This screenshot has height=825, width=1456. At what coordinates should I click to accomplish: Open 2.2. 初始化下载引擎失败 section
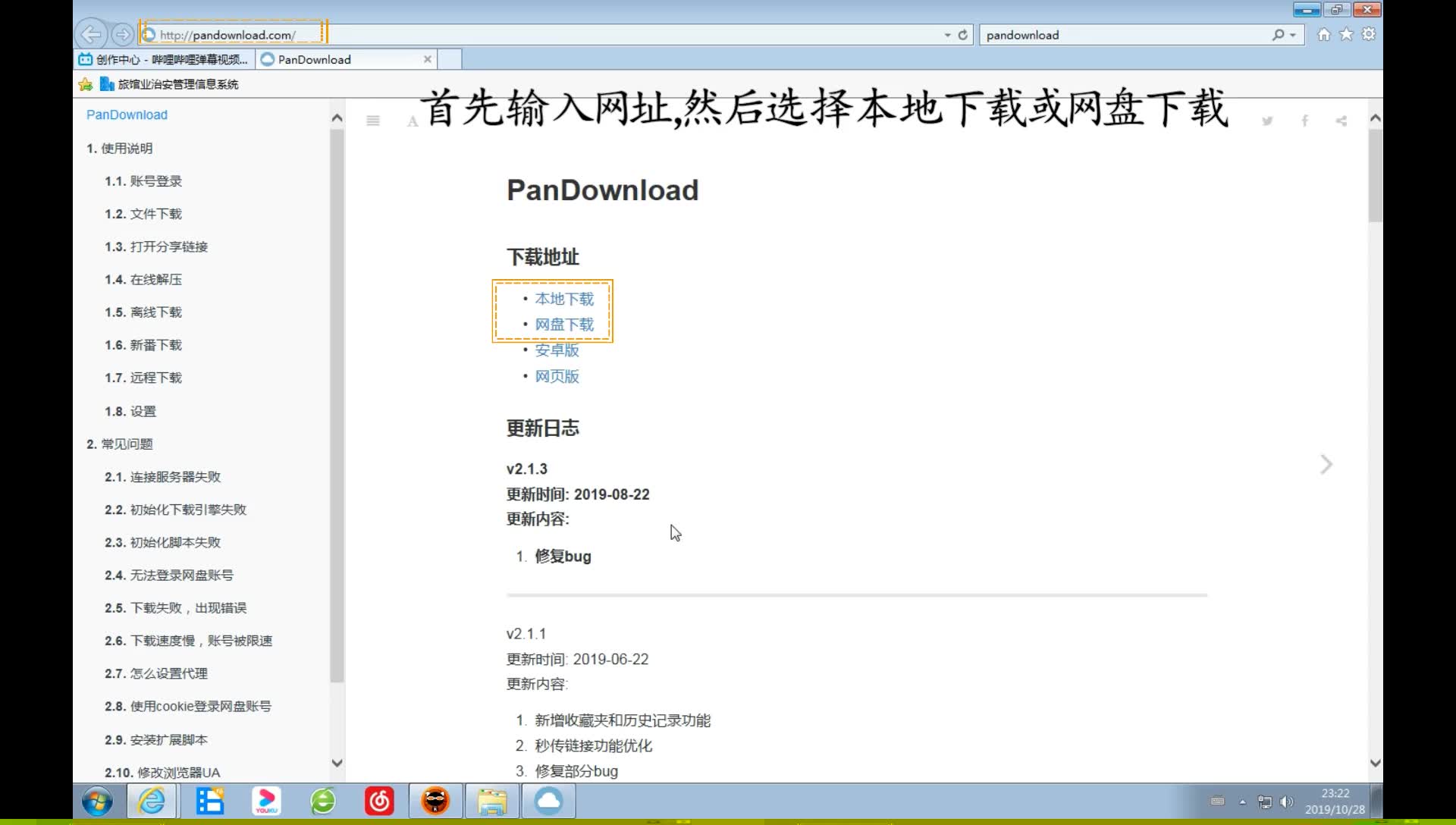click(x=175, y=510)
